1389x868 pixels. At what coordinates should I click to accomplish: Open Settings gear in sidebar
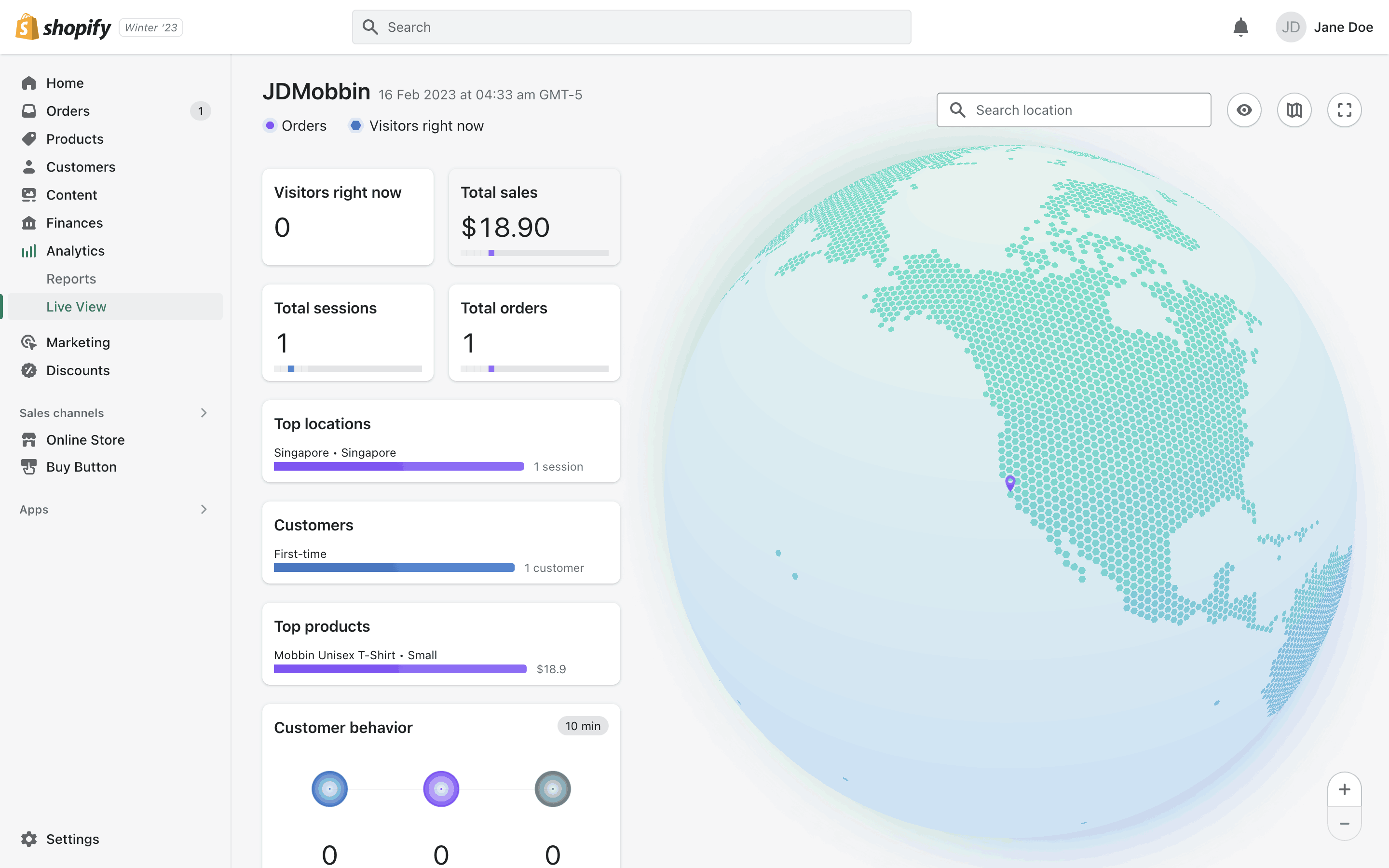[x=29, y=839]
